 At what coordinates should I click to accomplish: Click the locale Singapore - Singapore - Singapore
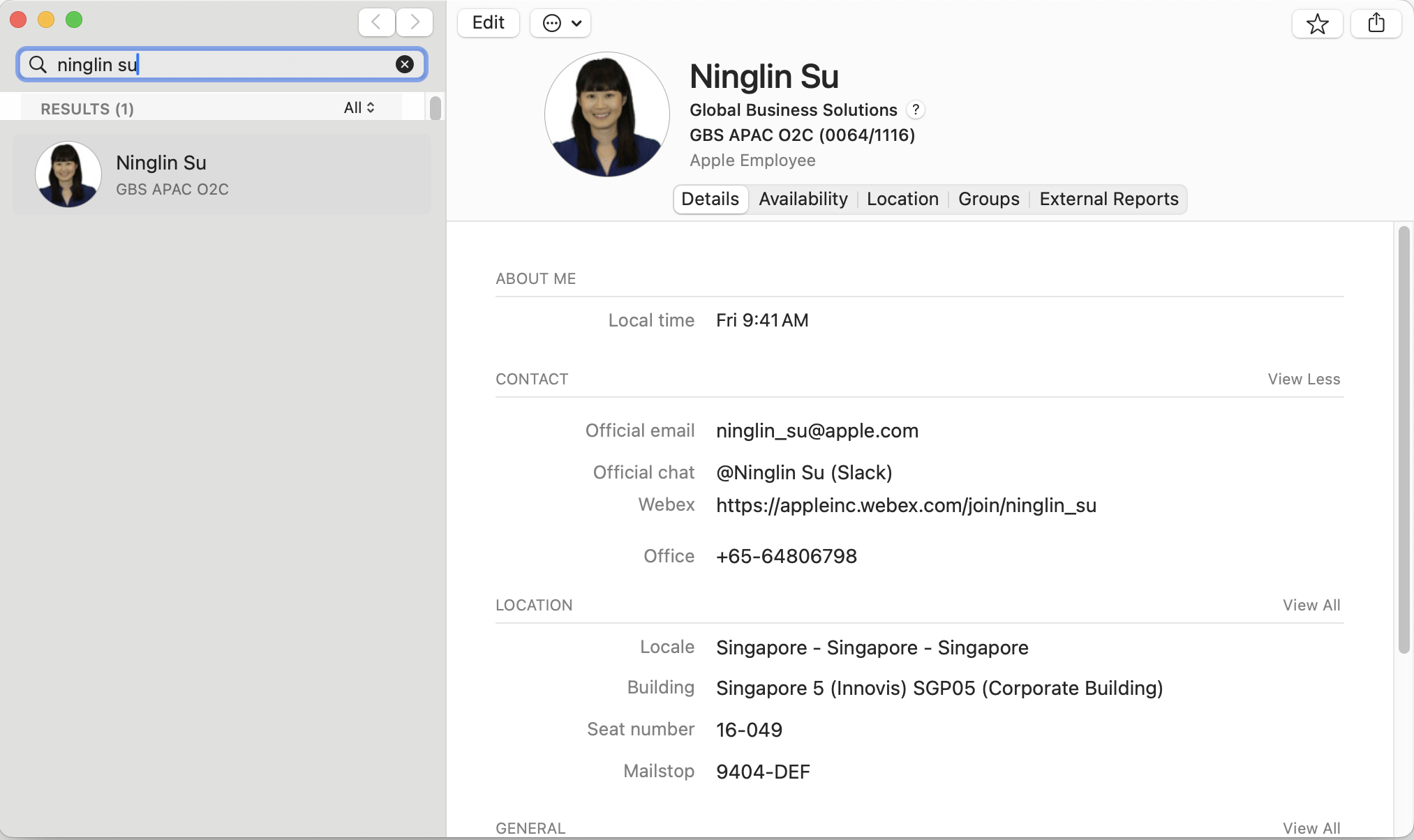872,647
